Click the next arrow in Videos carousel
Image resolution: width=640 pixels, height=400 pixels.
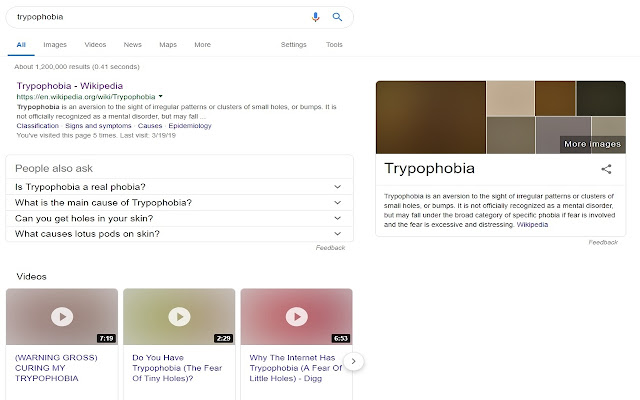tap(355, 361)
